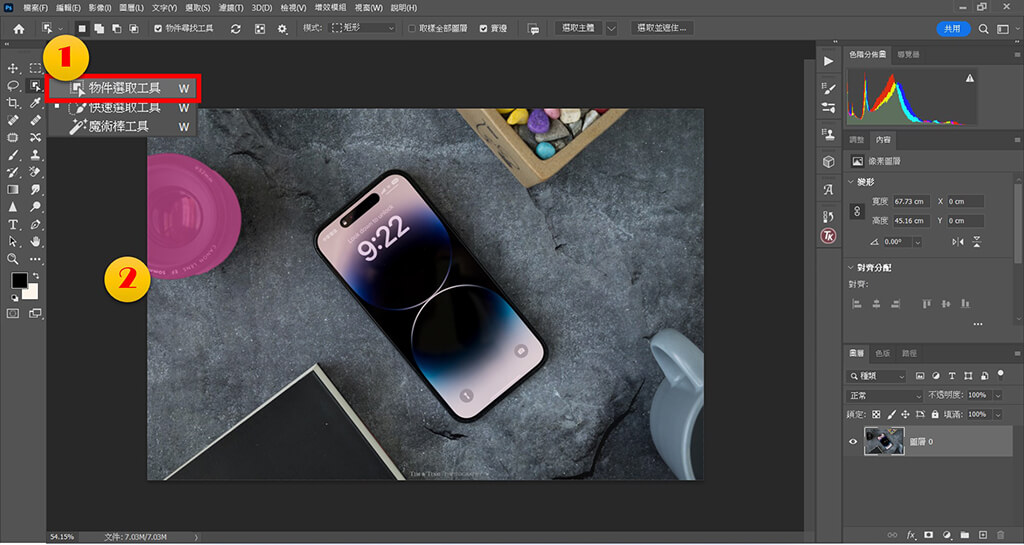Open the TK panel icon in dock
1024x545 pixels.
828,236
